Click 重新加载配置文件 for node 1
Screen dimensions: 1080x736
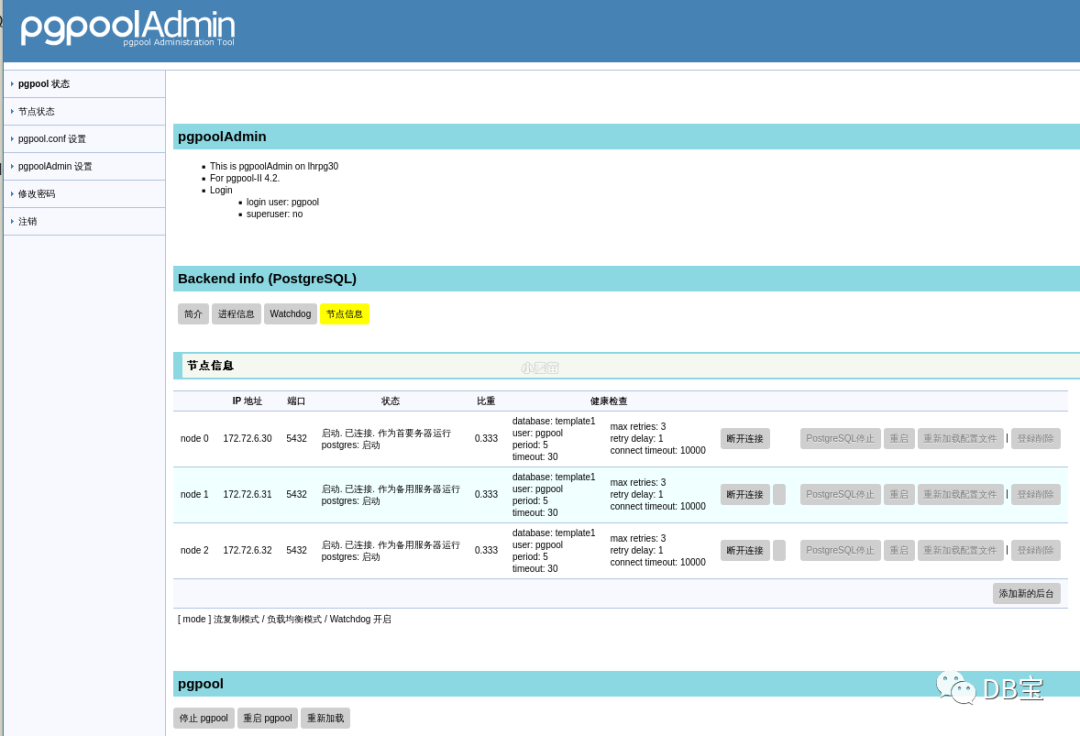pyautogui.click(x=960, y=494)
